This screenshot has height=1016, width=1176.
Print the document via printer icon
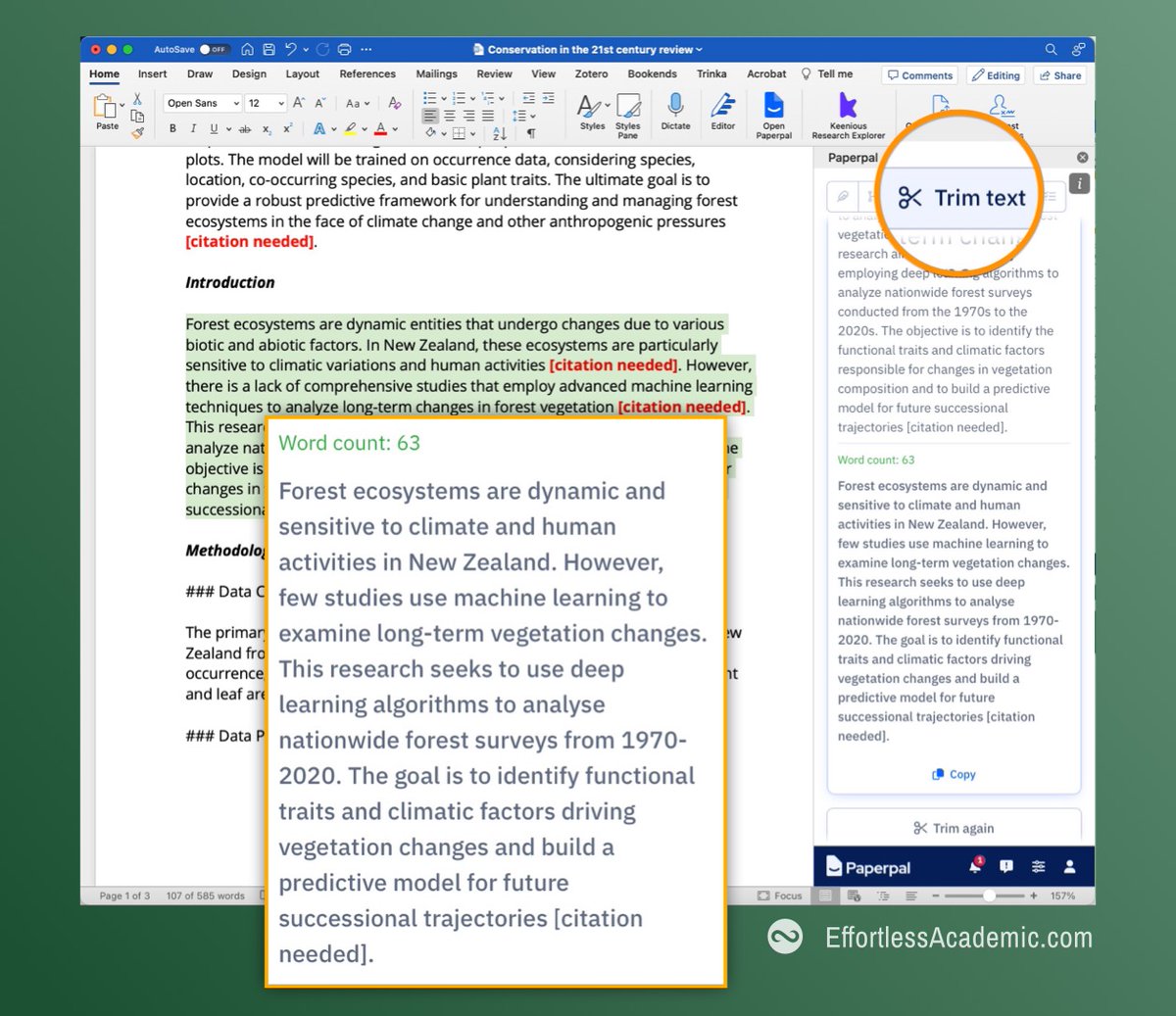[344, 49]
